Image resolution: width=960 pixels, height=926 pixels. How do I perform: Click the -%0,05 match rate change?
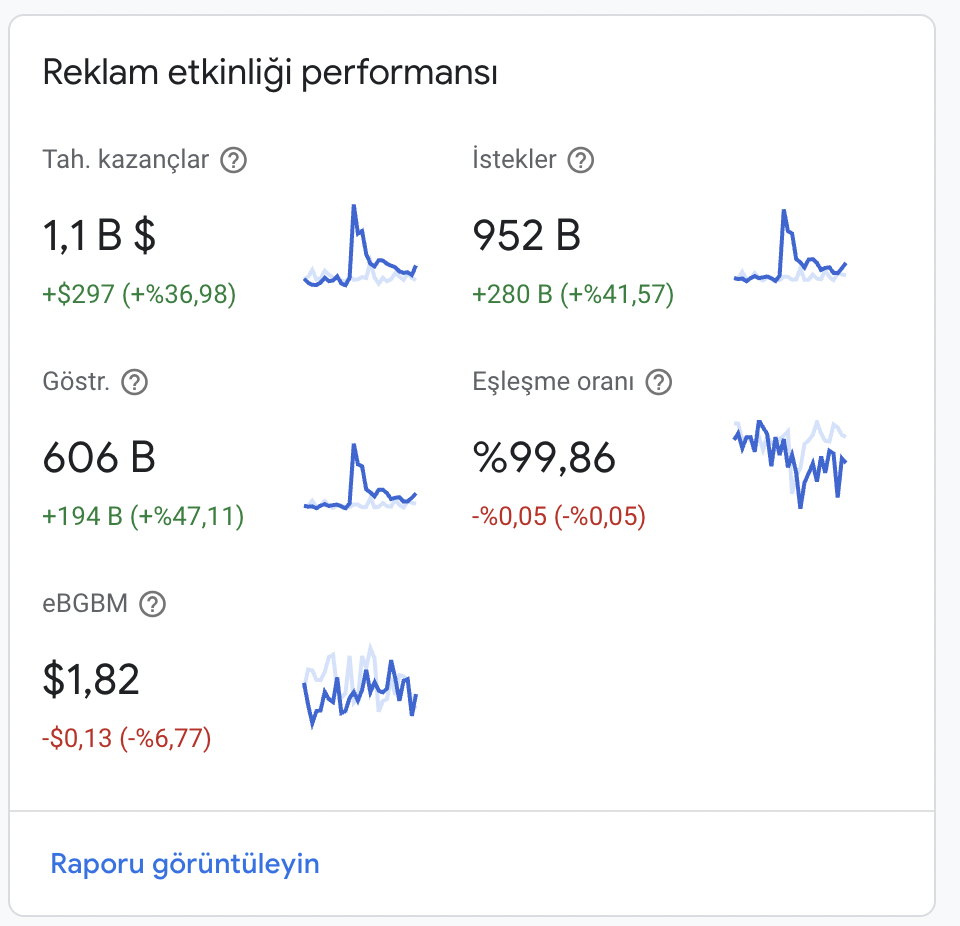coord(559,516)
